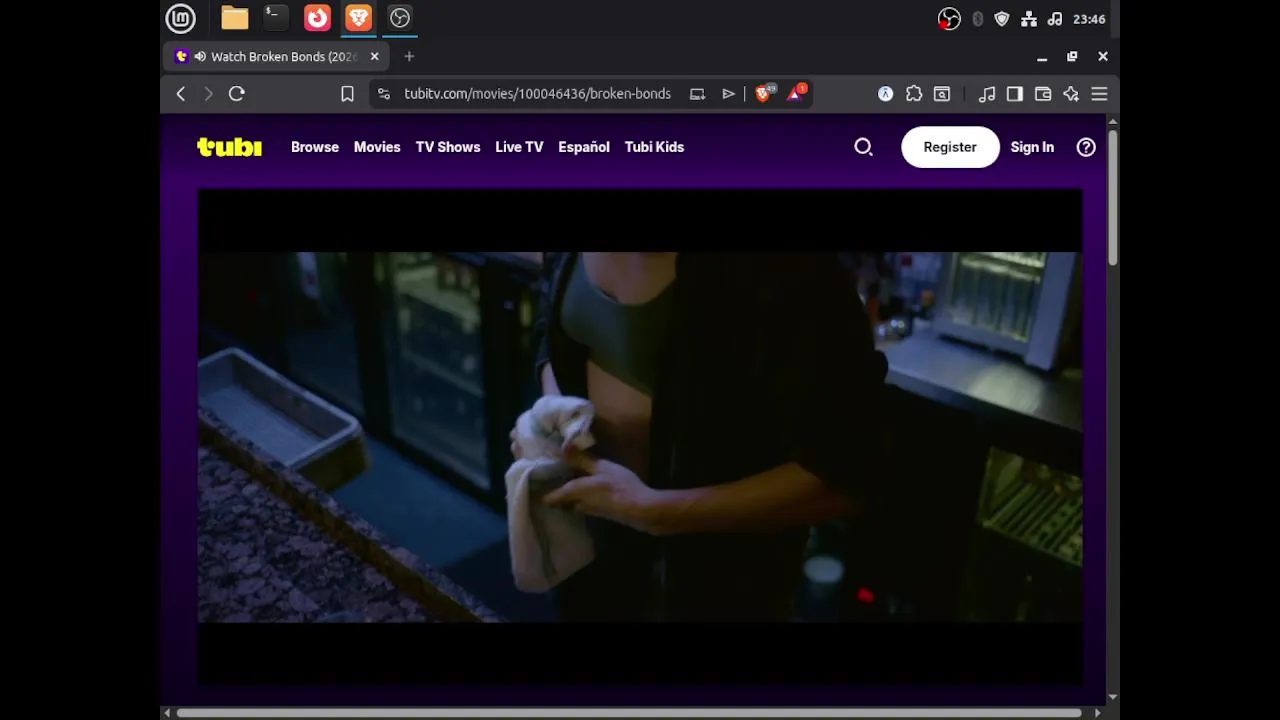Open Brave Rewards triangle icon
The height and width of the screenshot is (720, 1280).
click(797, 94)
